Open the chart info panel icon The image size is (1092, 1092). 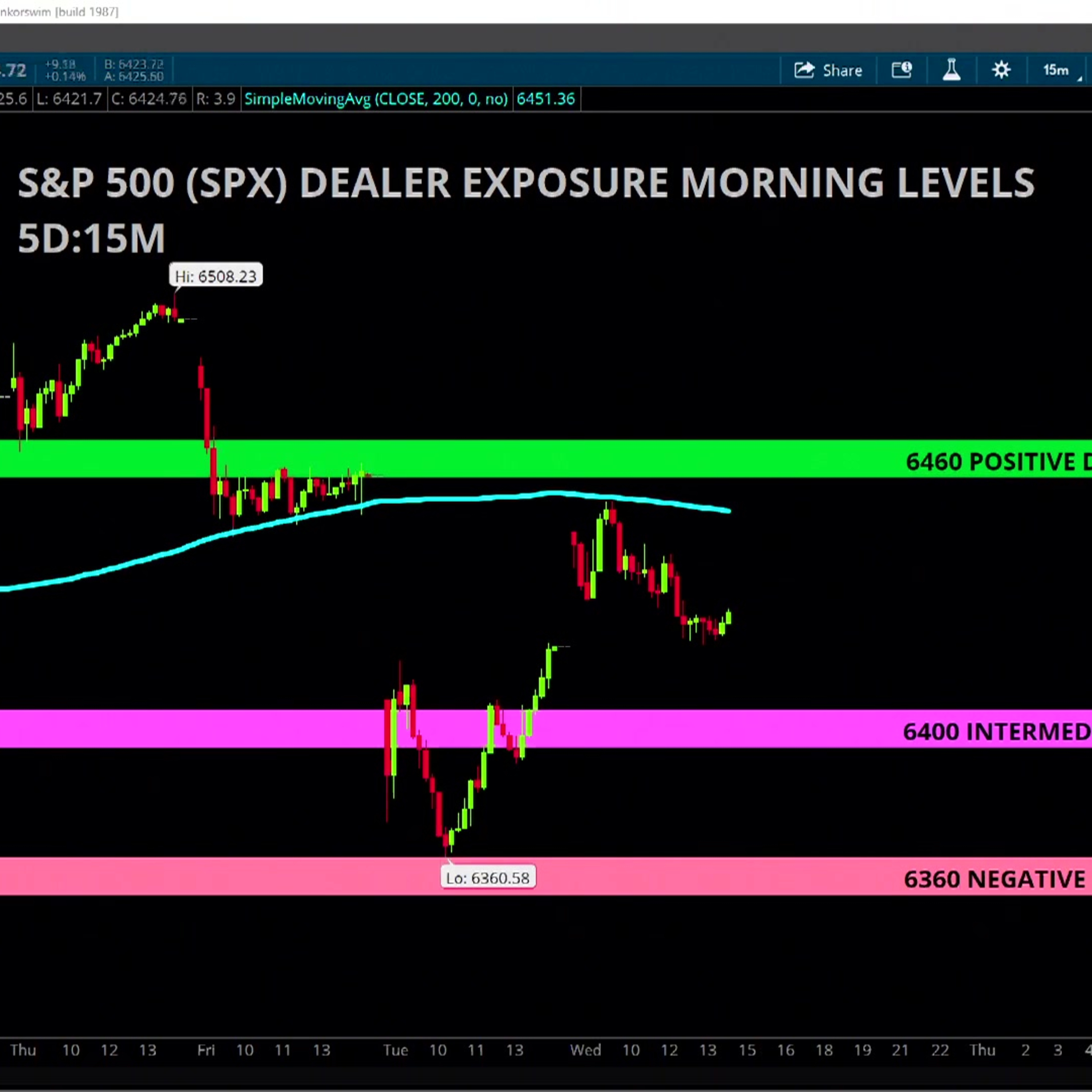point(902,70)
